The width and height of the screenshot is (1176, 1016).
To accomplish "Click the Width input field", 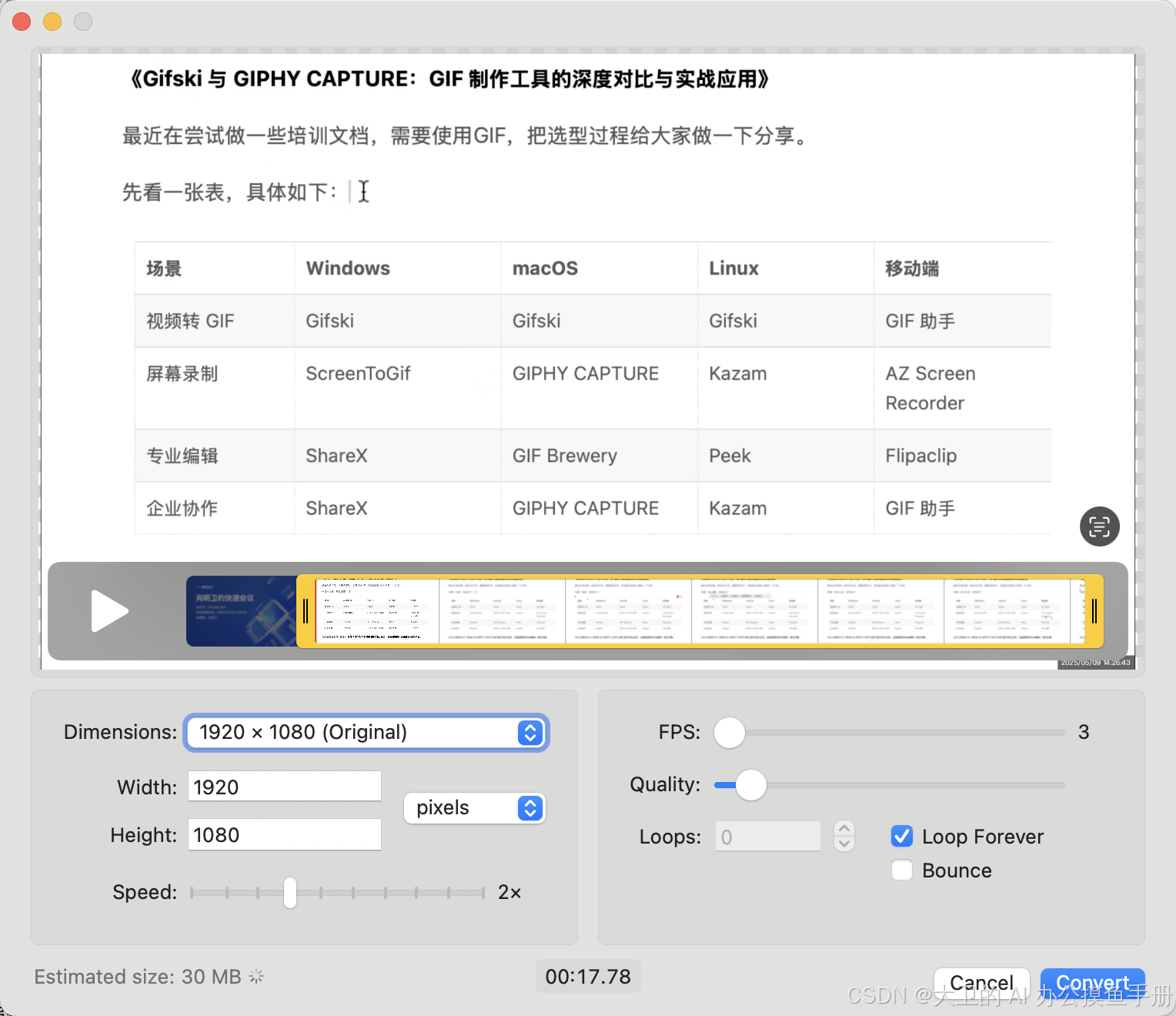I will click(x=285, y=787).
